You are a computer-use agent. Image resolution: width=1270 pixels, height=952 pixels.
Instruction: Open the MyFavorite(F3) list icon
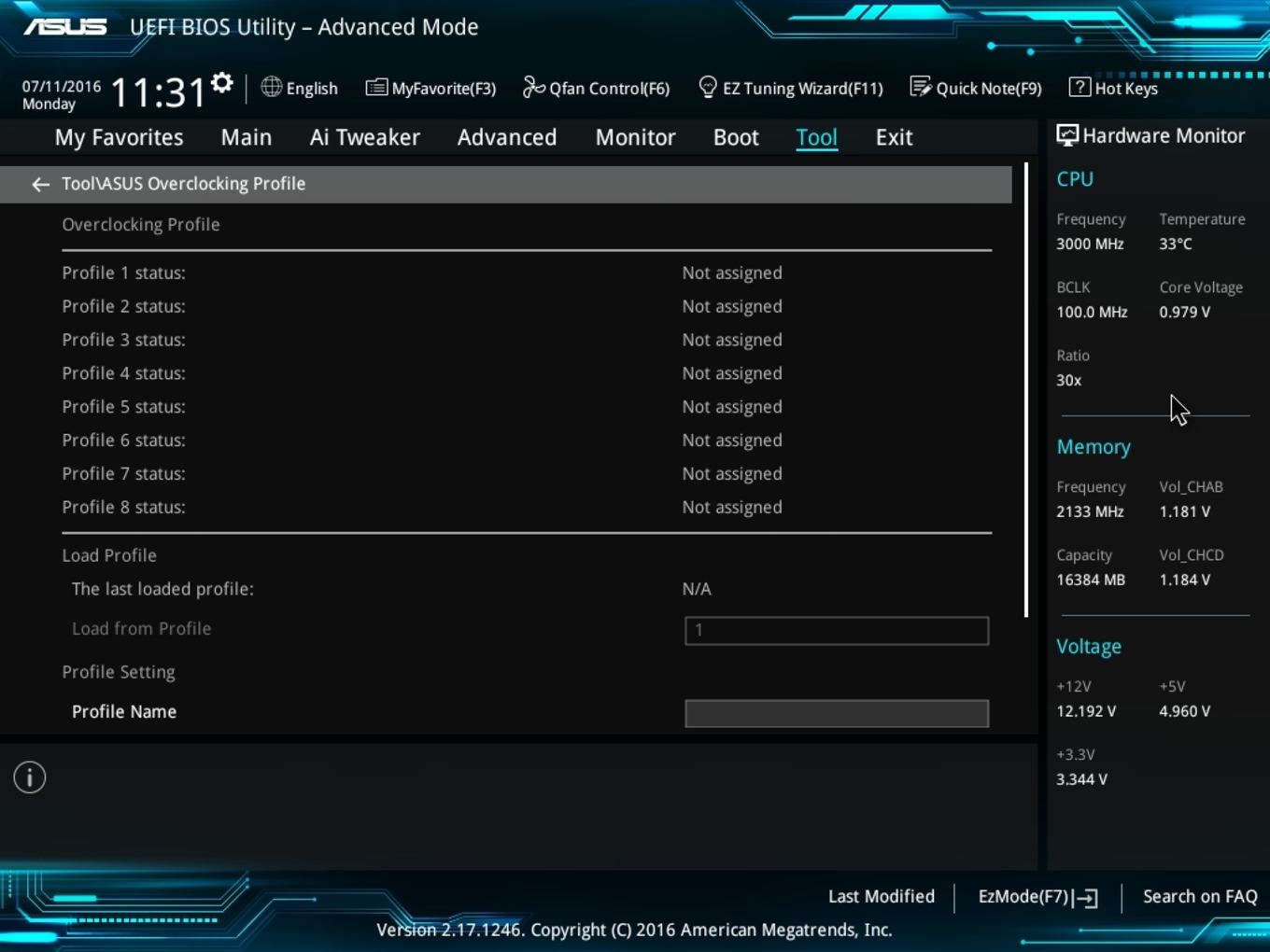(x=376, y=88)
